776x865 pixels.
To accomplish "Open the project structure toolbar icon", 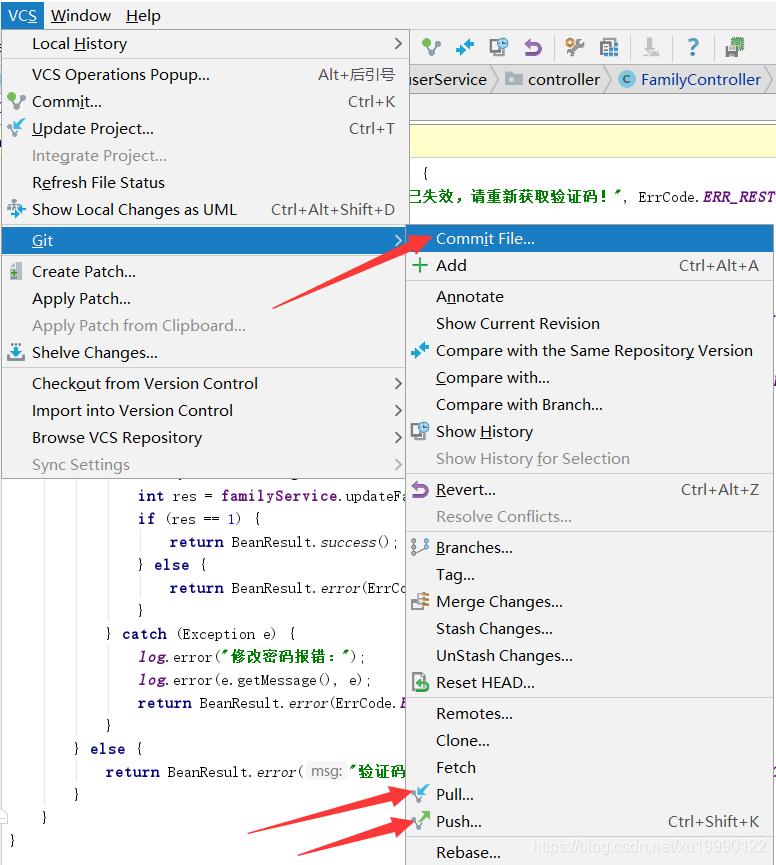I will pyautogui.click(x=609, y=47).
